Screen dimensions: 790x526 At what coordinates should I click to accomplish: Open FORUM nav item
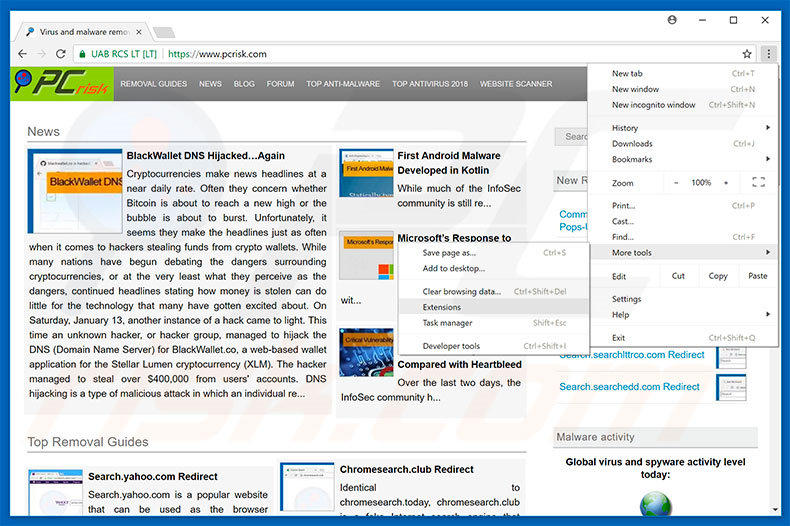point(280,84)
